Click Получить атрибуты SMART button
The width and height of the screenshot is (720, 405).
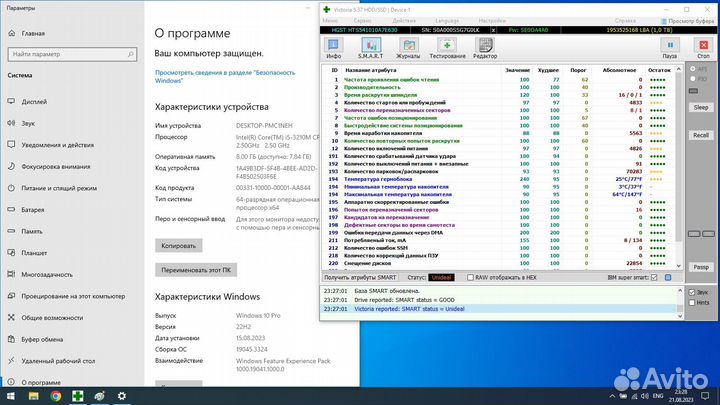point(360,277)
